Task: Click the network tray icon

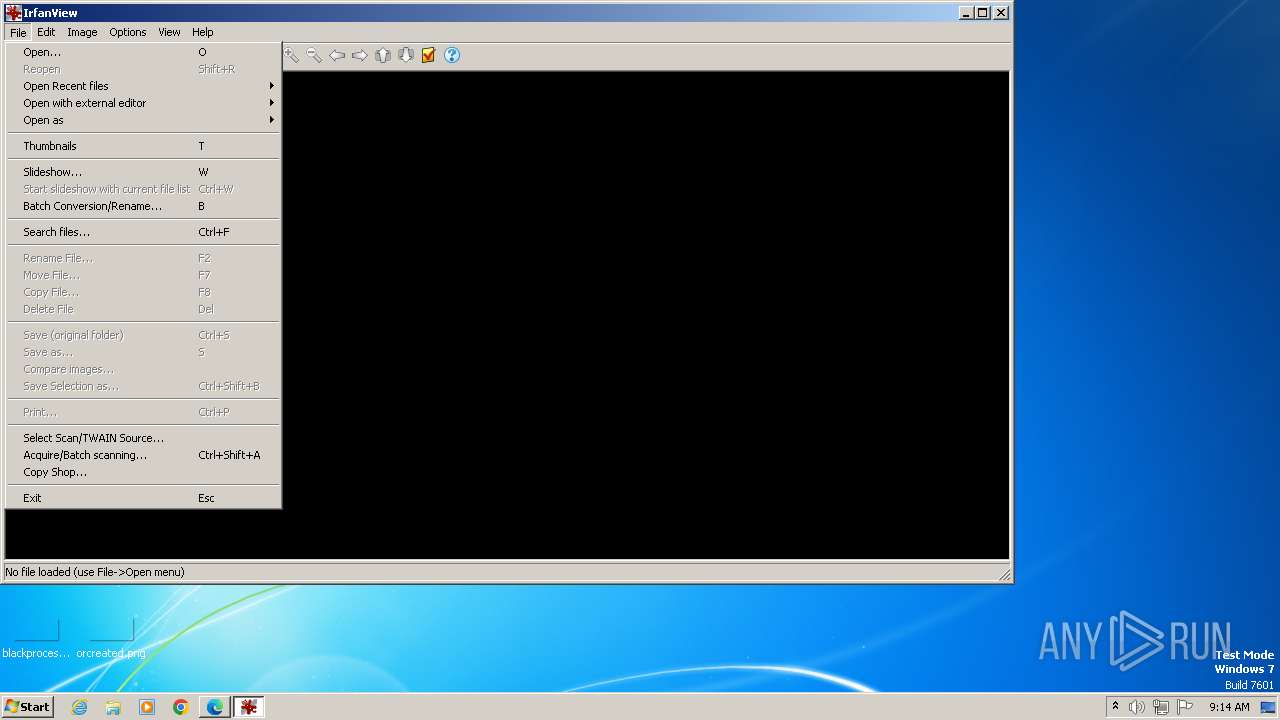Action: coord(1161,707)
